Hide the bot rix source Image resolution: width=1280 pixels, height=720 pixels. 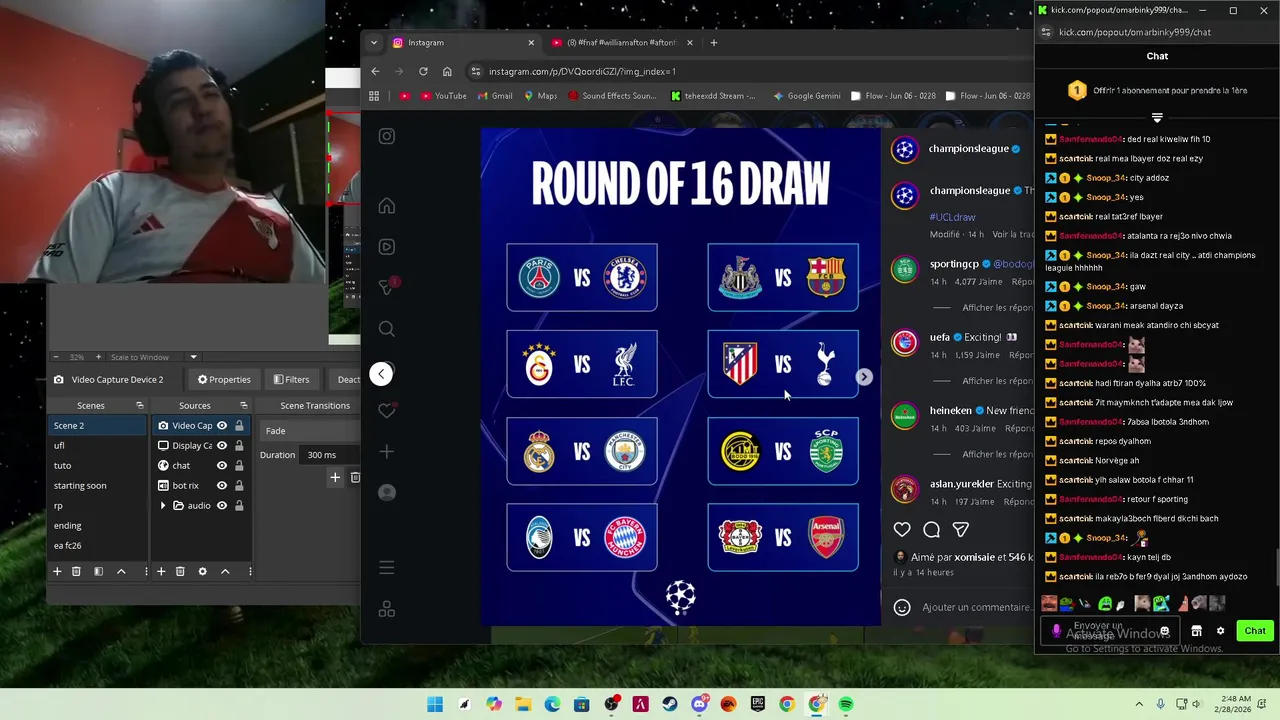(222, 486)
